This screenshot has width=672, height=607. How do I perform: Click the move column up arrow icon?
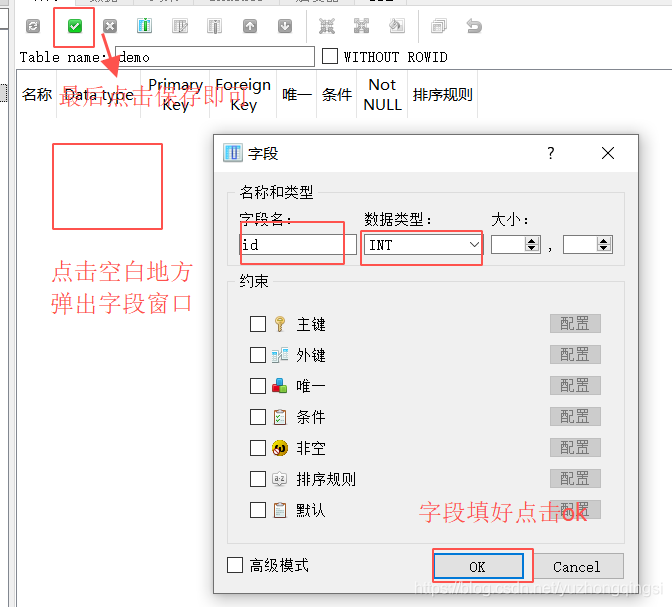click(250, 26)
